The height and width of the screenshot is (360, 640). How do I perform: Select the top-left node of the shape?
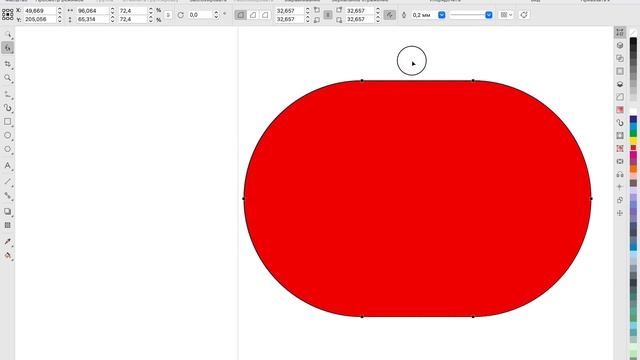click(x=362, y=80)
